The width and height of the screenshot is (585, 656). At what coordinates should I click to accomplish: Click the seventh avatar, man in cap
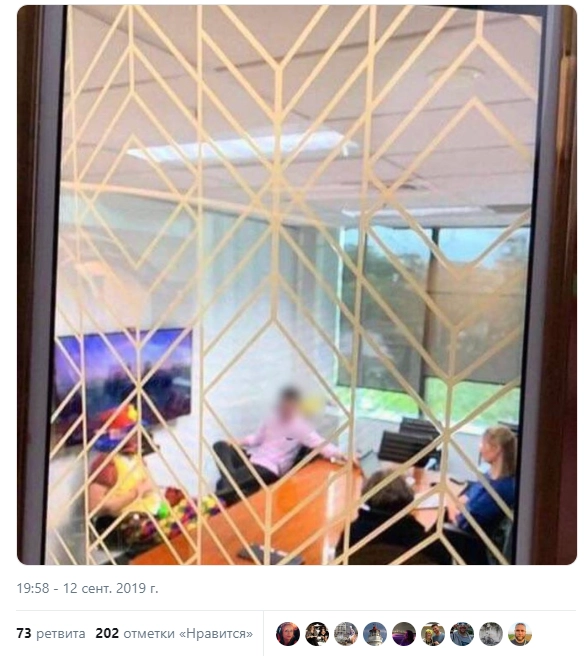[x=462, y=634]
